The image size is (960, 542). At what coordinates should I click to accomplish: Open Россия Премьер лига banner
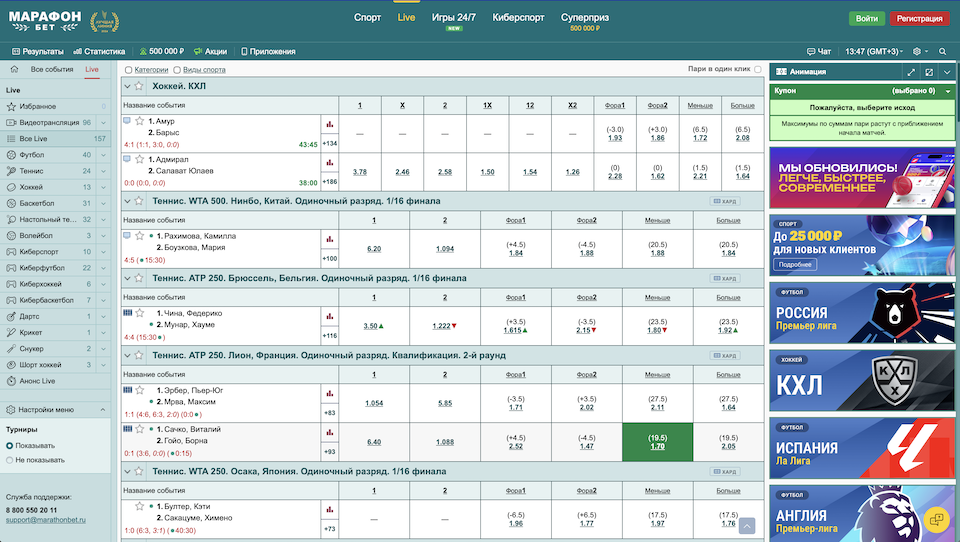862,313
